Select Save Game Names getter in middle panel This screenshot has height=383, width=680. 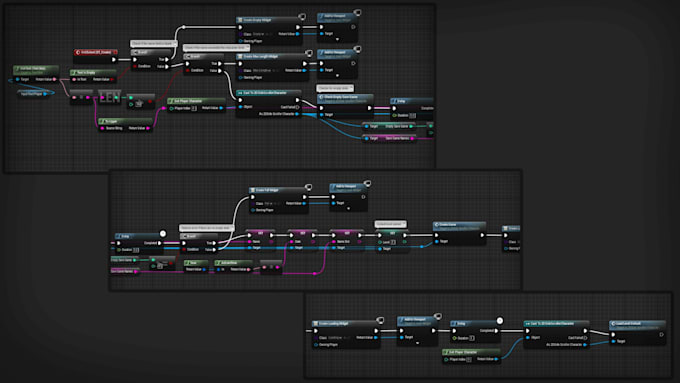tap(125, 271)
